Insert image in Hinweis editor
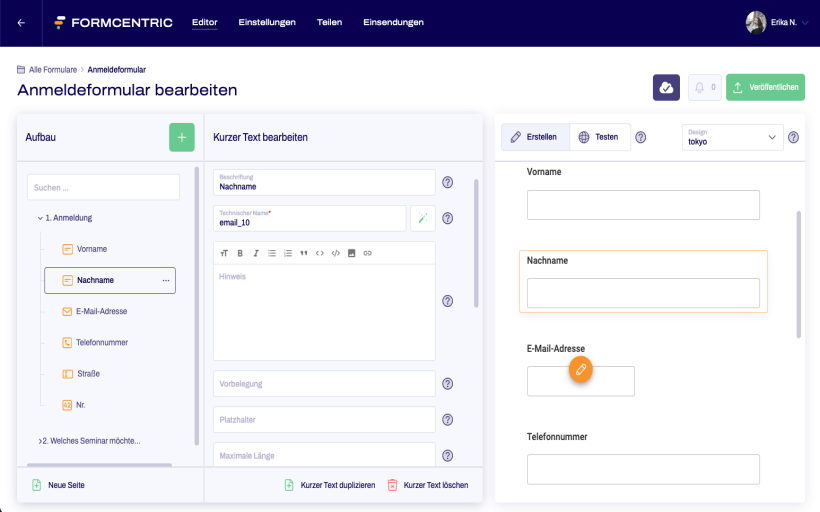Image resolution: width=820 pixels, height=512 pixels. click(351, 253)
